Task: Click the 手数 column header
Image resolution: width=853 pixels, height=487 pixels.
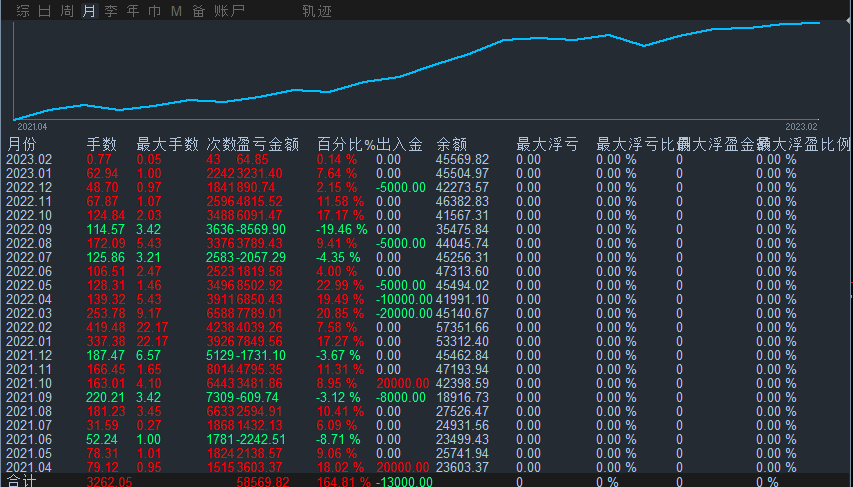Action: pos(102,144)
